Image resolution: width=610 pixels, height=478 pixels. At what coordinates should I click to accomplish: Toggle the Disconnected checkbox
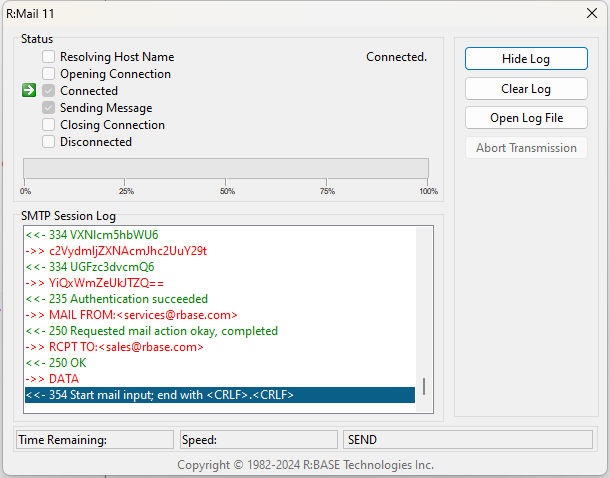click(48, 142)
